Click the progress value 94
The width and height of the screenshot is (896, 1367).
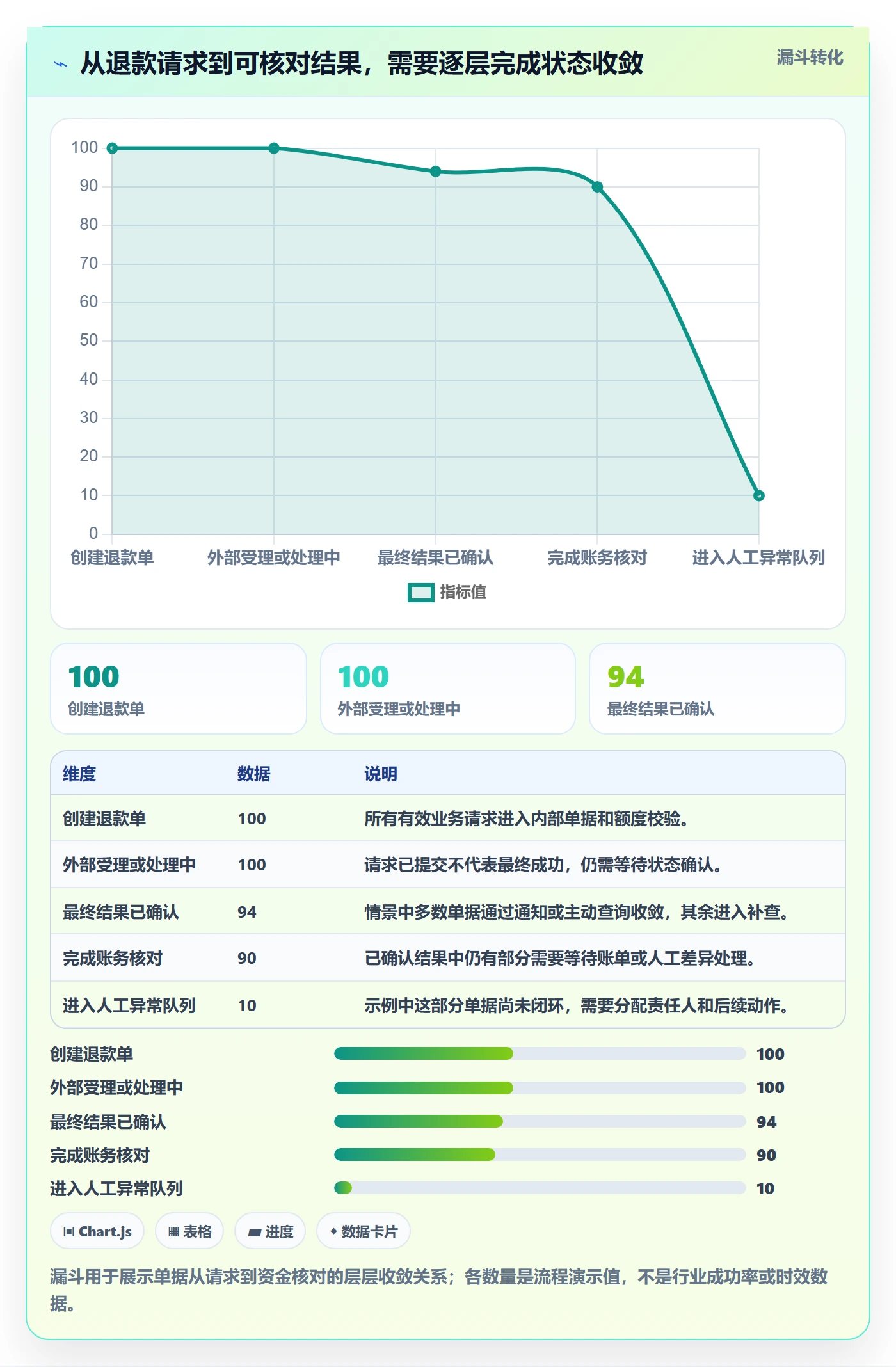tap(766, 1122)
